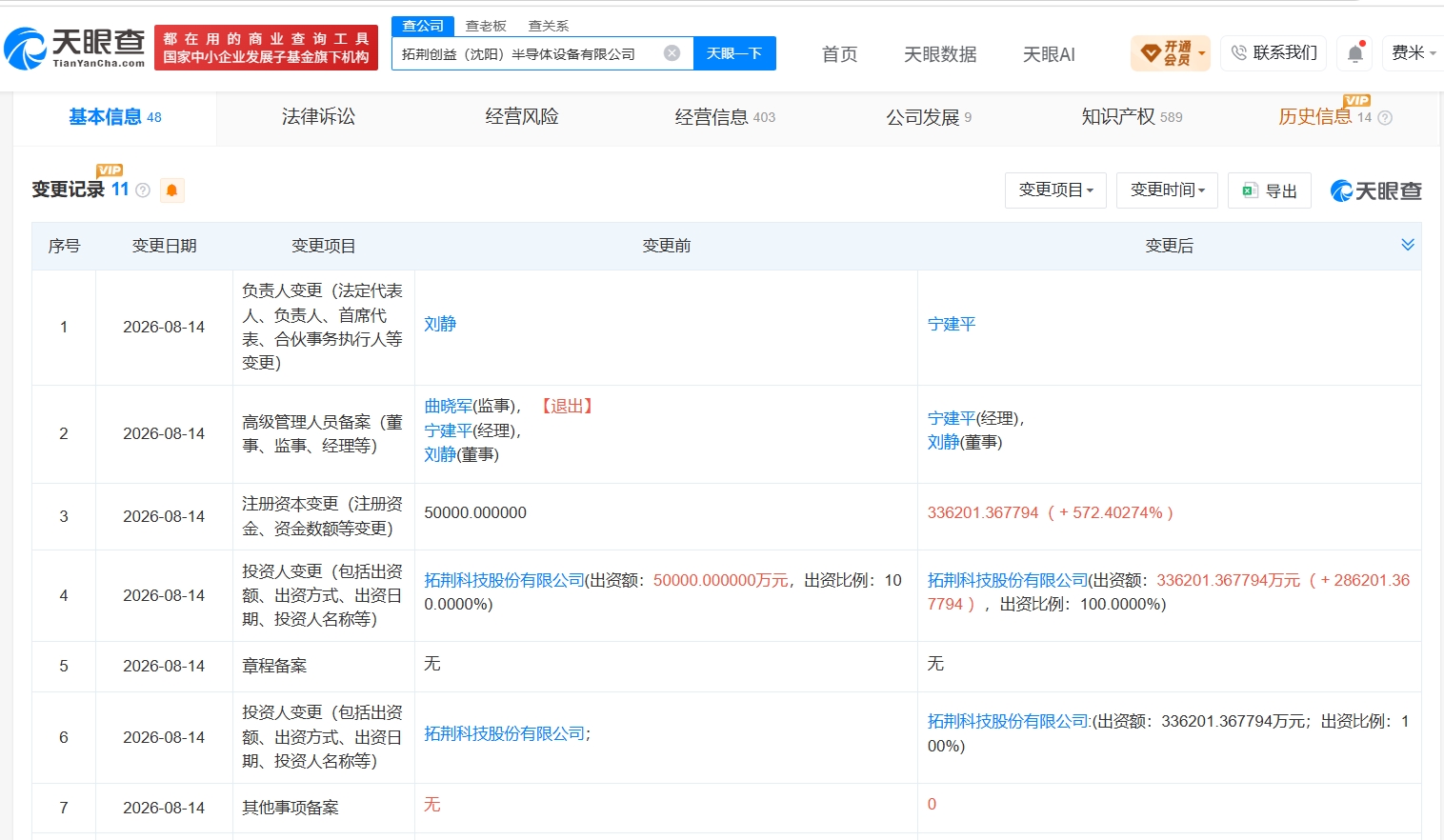Viewport: 1444px width, 840px height.
Task: Open 拓荆科技股份有限公司 link in row 6 变更后
Action: coord(1009,721)
